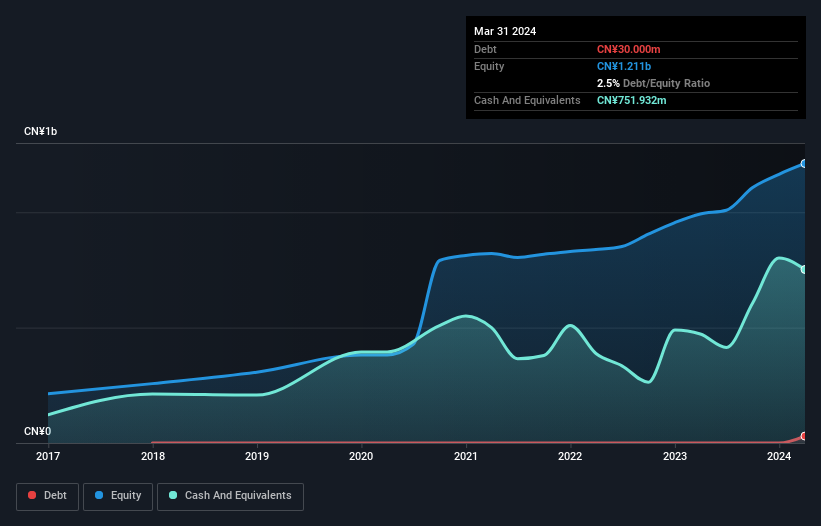Toggle the Debt legend button
The image size is (821, 526).
tap(48, 496)
